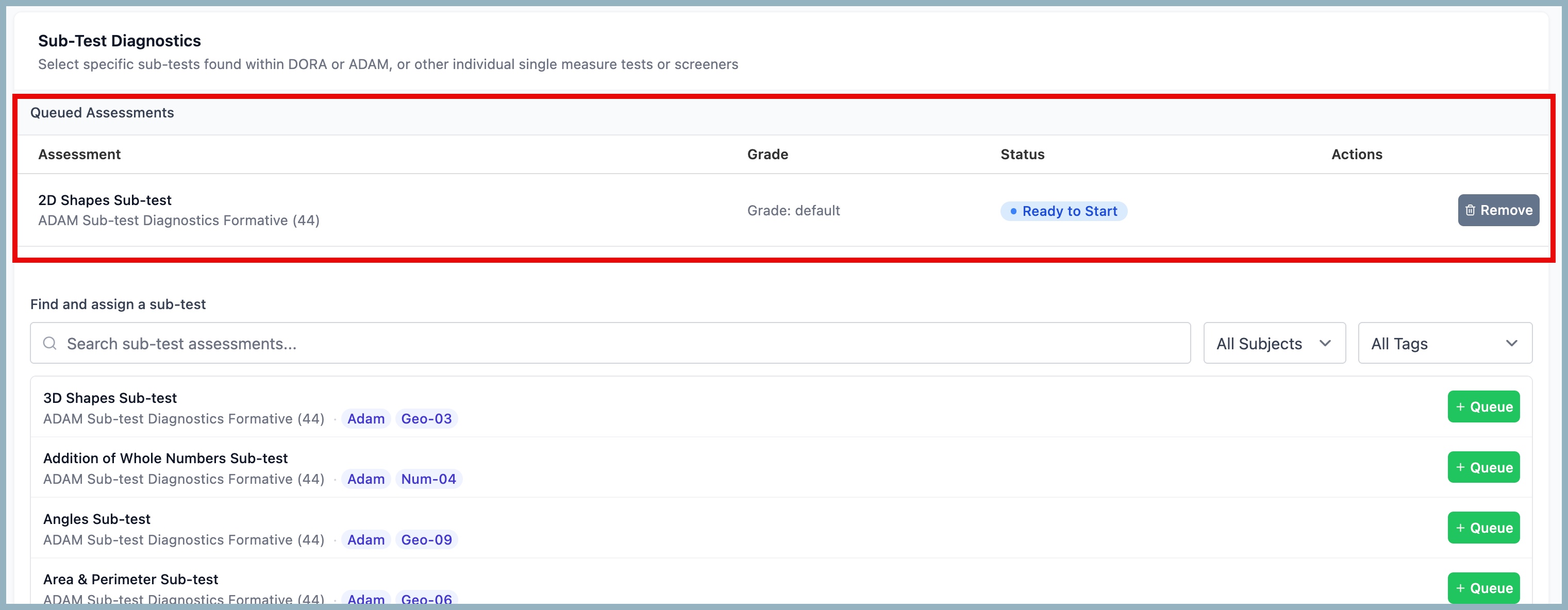Click plus icon to queue Addition sub-test

(1460, 467)
